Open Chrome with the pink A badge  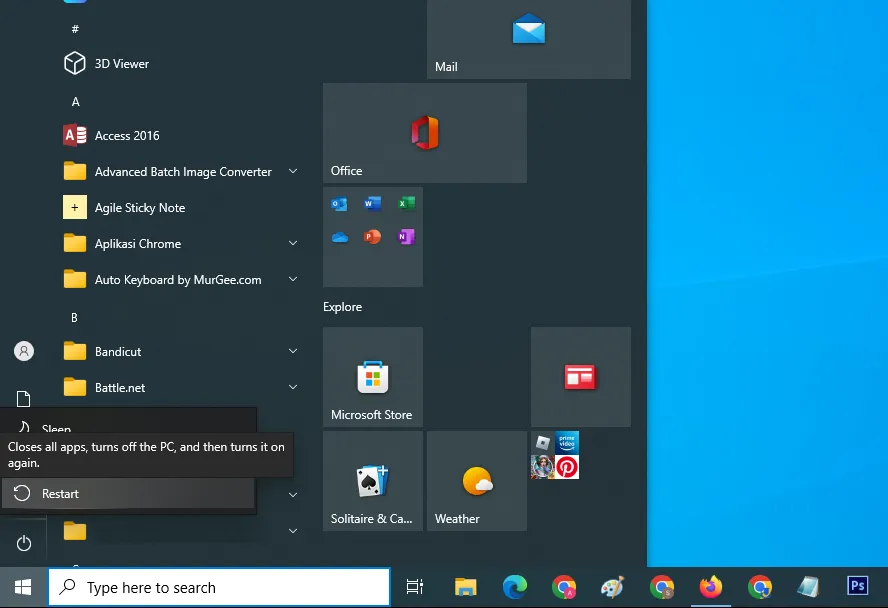coord(563,587)
